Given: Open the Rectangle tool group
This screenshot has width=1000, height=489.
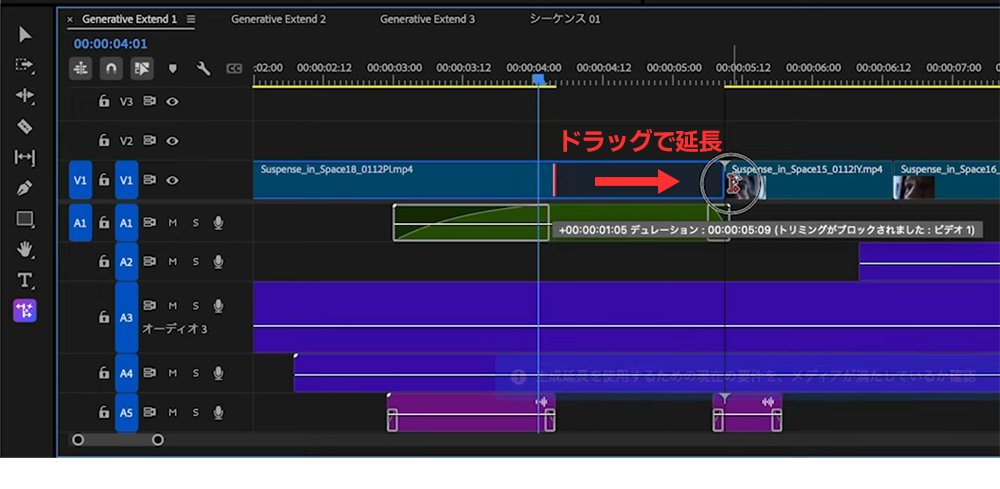Looking at the screenshot, I should (x=25, y=218).
